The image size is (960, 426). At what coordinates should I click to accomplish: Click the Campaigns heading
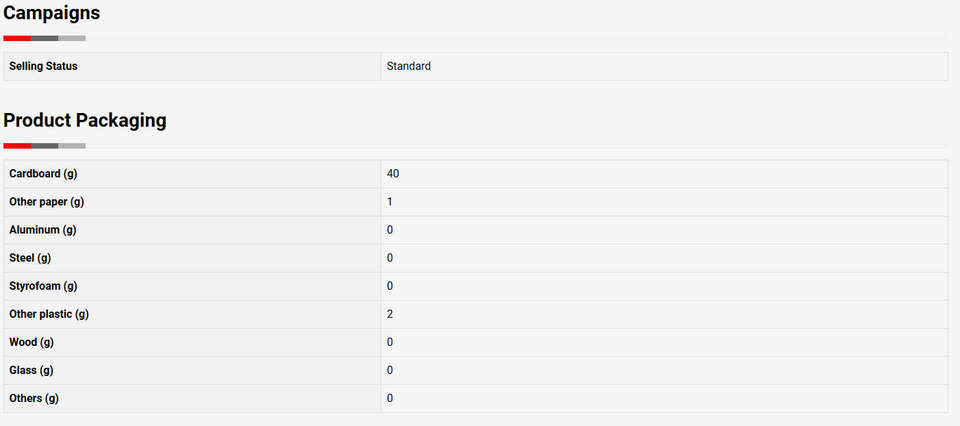(x=51, y=13)
